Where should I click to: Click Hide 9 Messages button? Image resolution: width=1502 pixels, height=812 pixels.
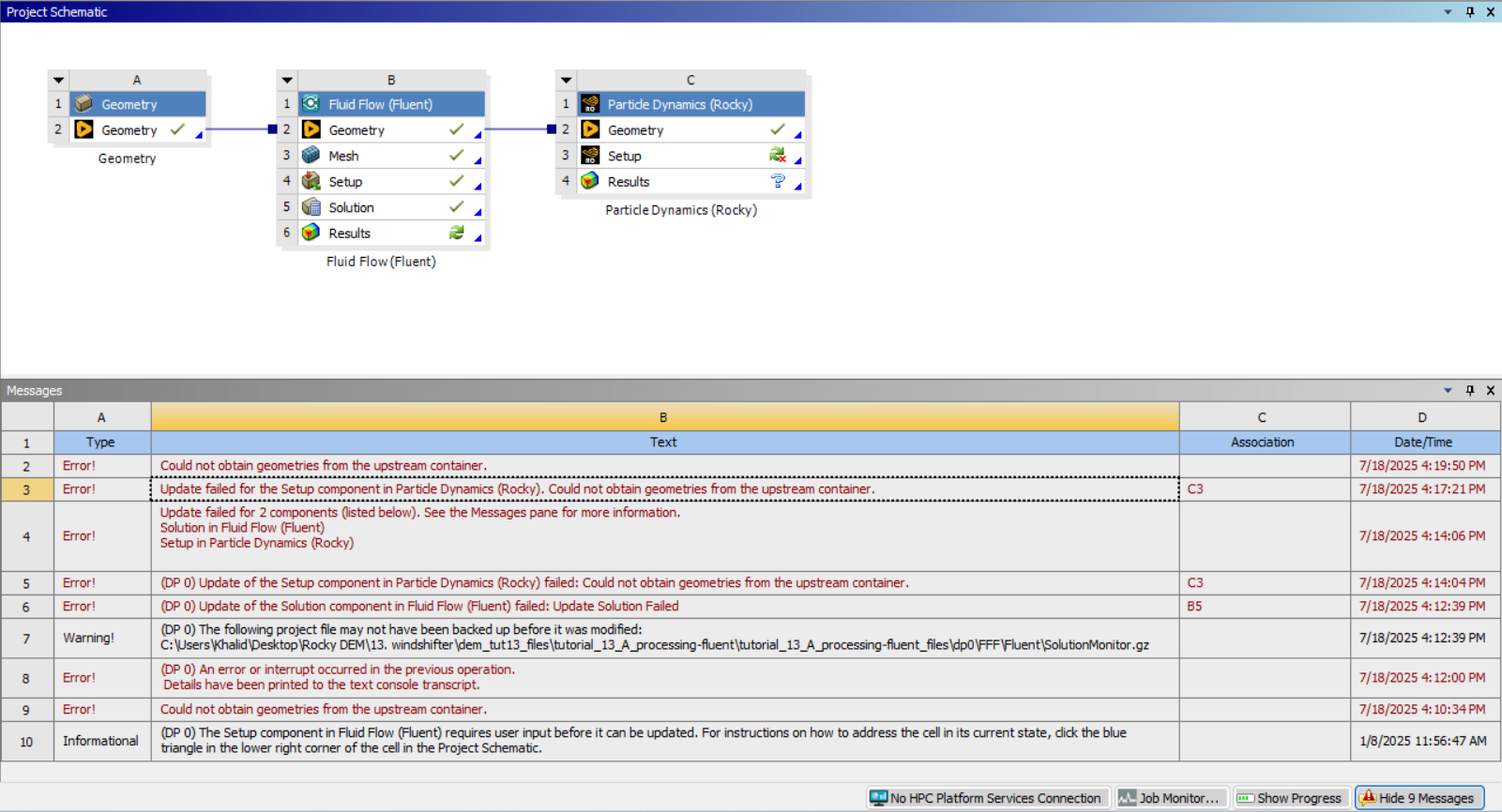[1419, 798]
